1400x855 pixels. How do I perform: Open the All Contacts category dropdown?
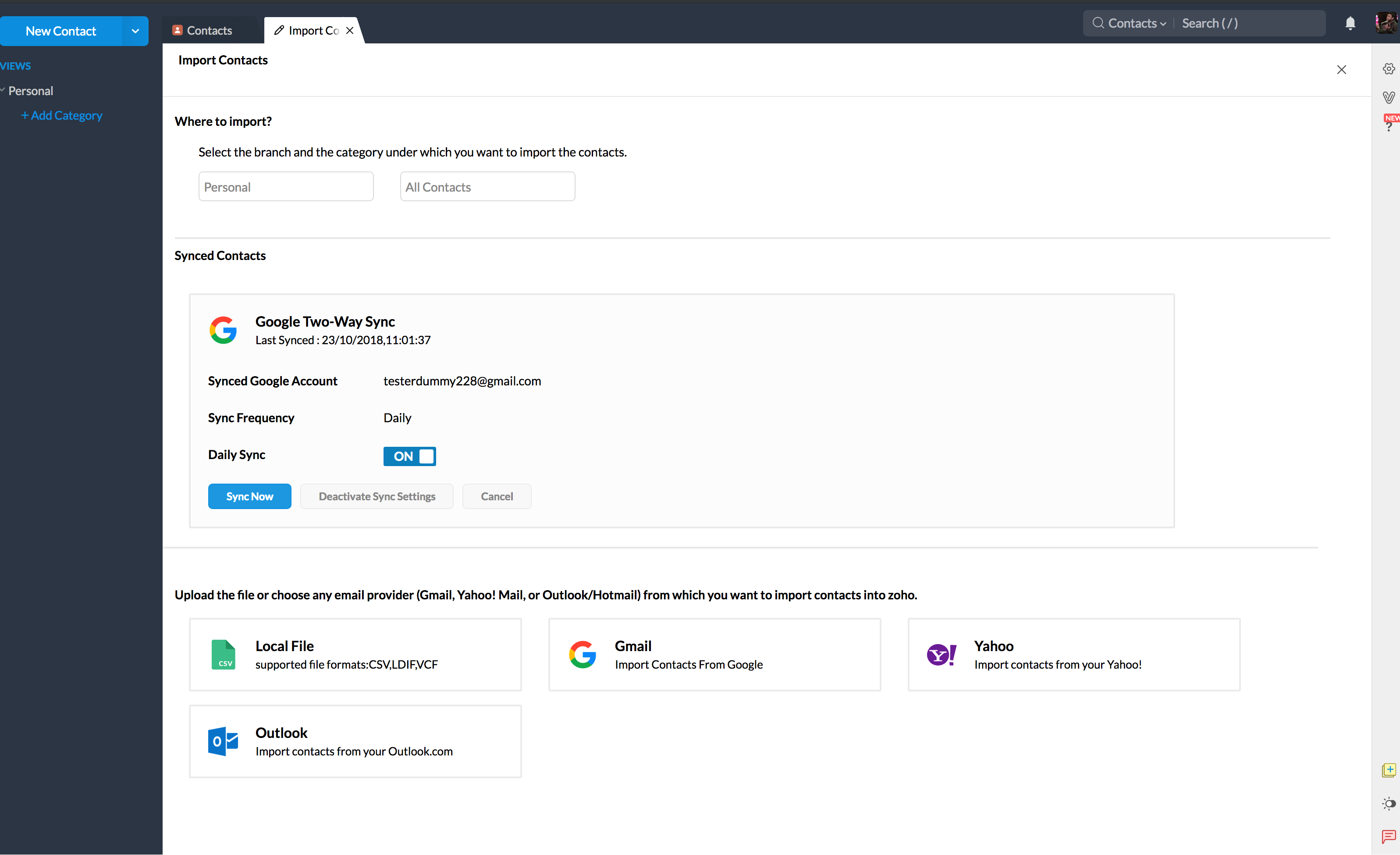(487, 186)
